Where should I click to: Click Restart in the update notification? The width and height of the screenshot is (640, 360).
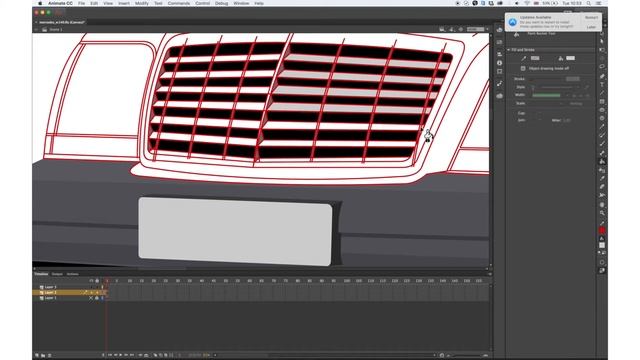[591, 18]
